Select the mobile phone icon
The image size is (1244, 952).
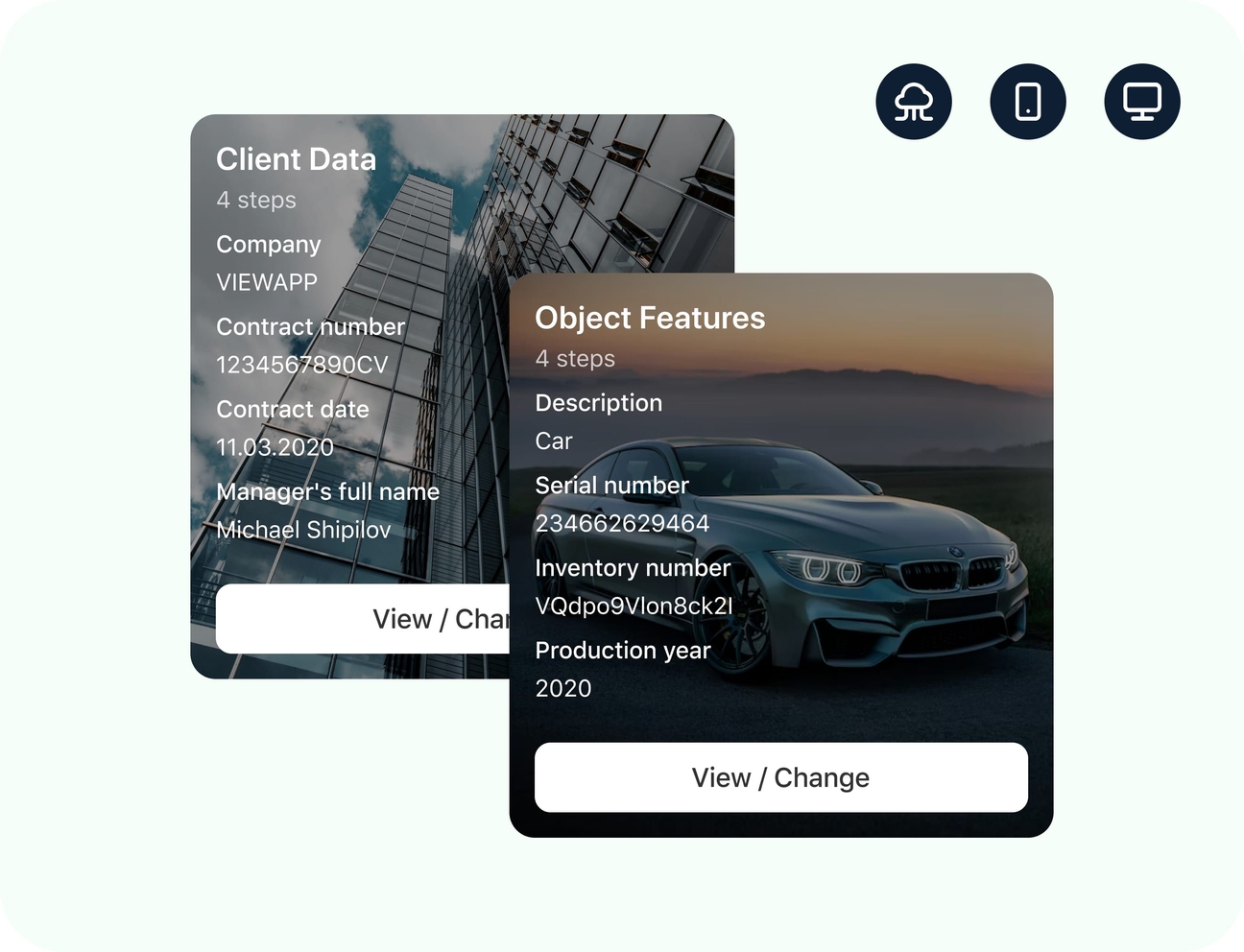1028,102
